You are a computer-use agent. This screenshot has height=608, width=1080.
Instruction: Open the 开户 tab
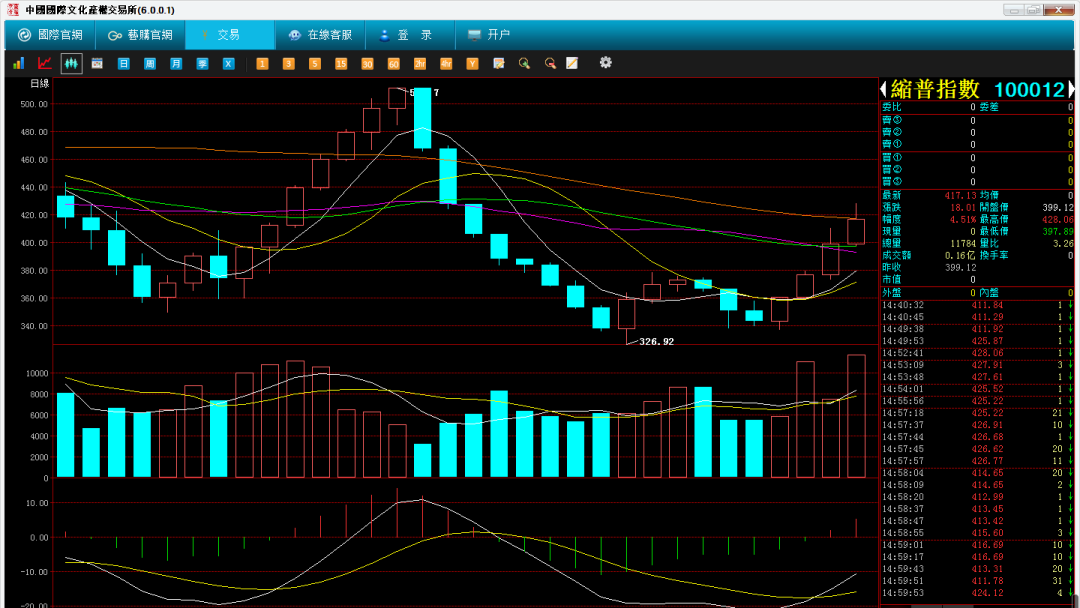click(489, 34)
